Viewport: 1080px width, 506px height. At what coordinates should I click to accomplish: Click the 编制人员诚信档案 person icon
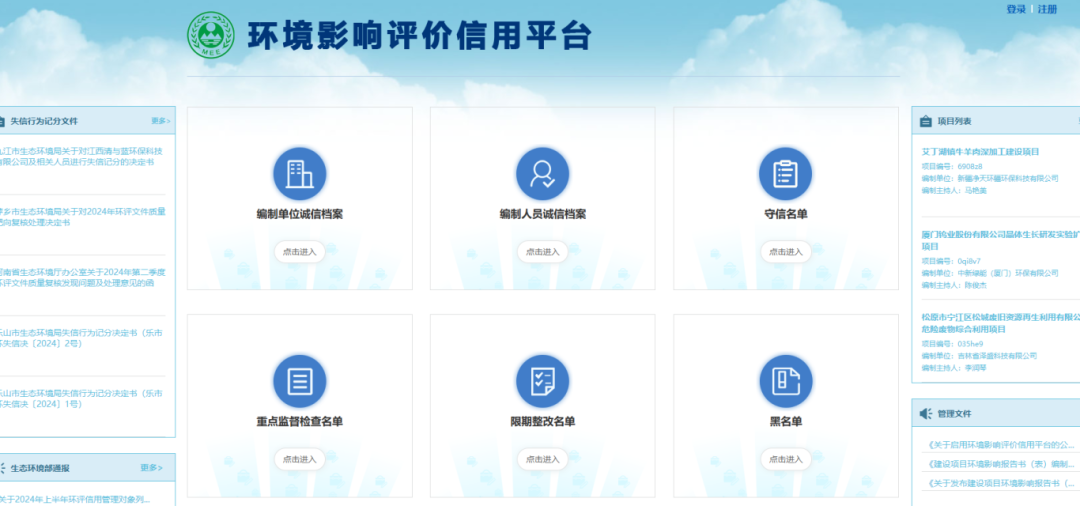(x=543, y=173)
